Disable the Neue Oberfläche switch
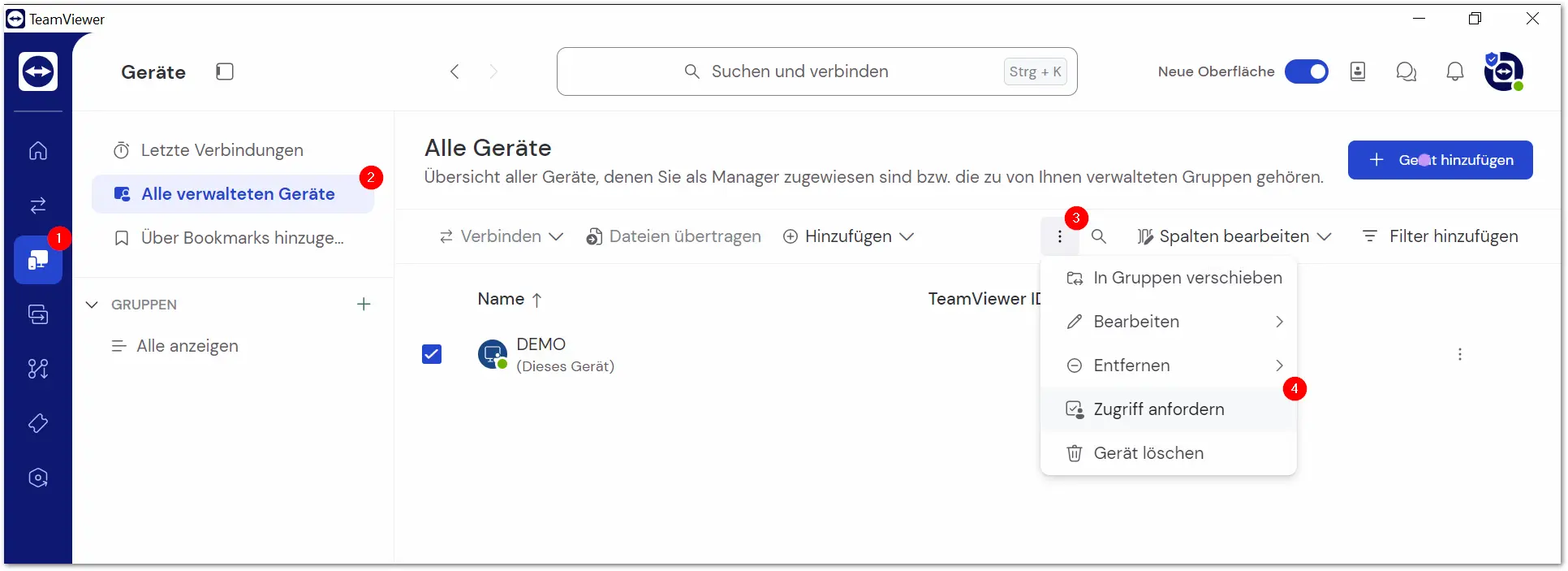 click(x=1307, y=71)
